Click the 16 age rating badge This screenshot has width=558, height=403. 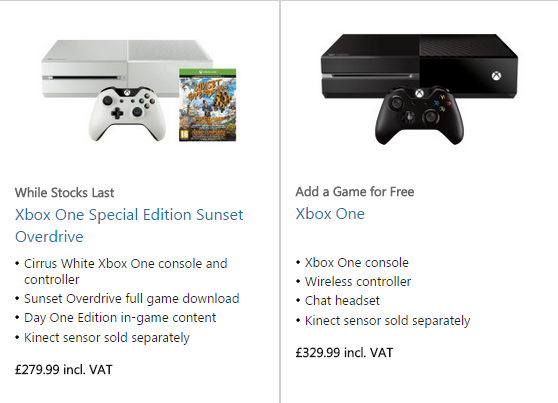184,134
